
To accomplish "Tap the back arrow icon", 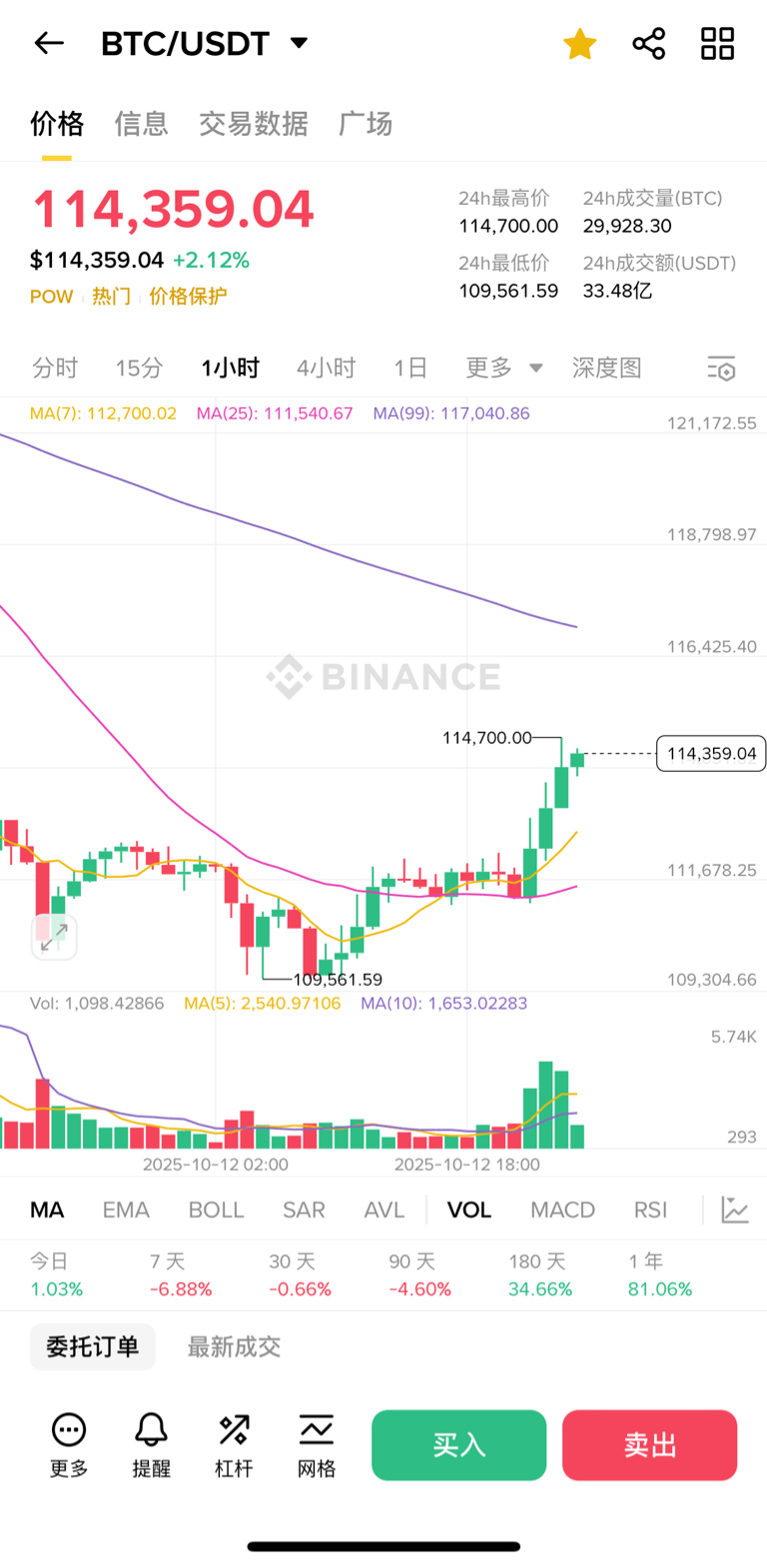I will click(x=49, y=43).
